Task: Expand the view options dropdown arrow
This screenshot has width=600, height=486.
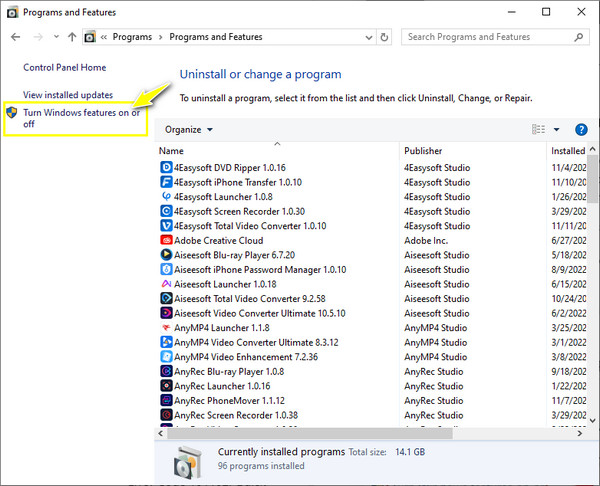Action: [x=556, y=130]
